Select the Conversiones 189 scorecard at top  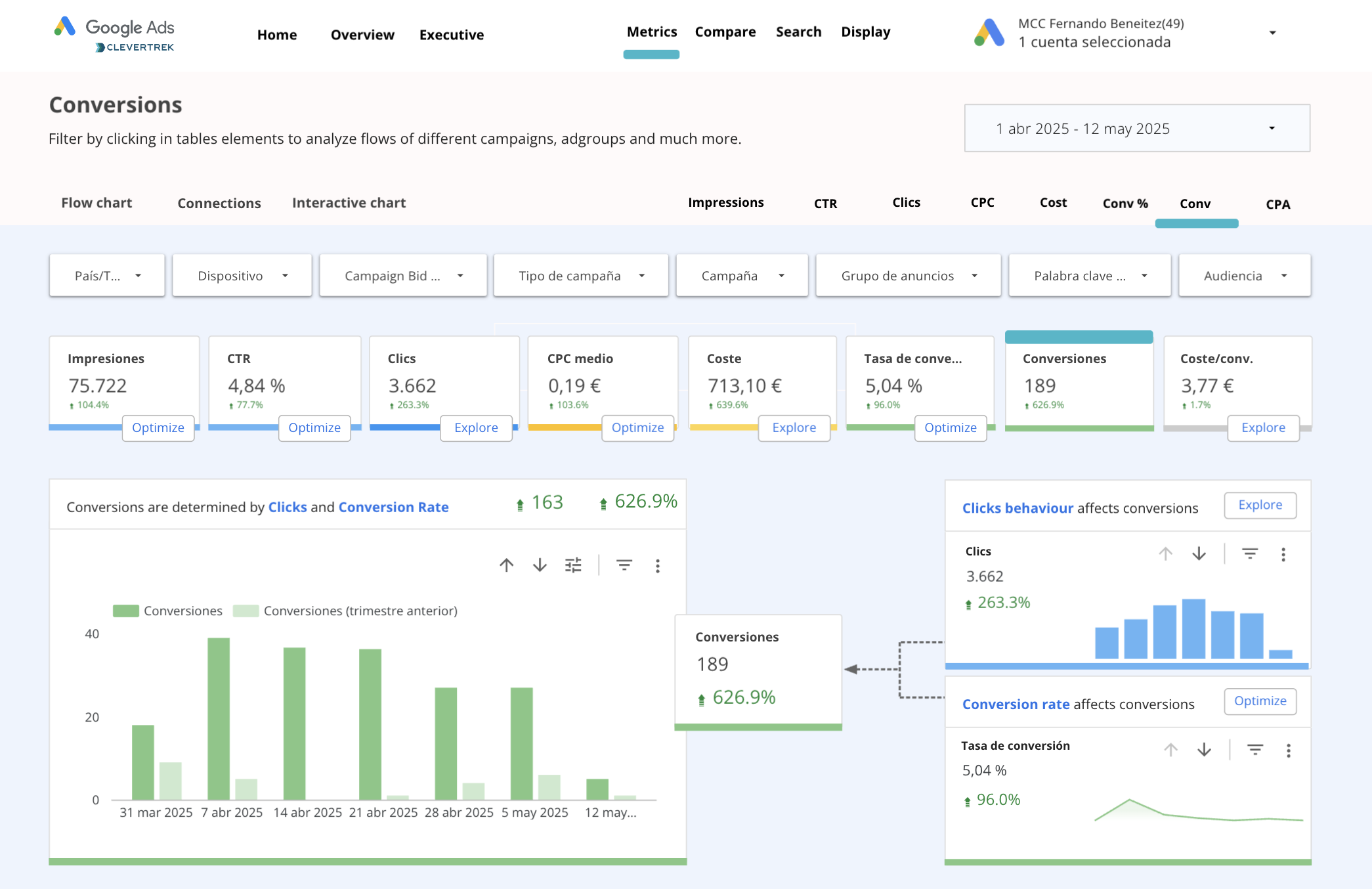coord(1079,383)
